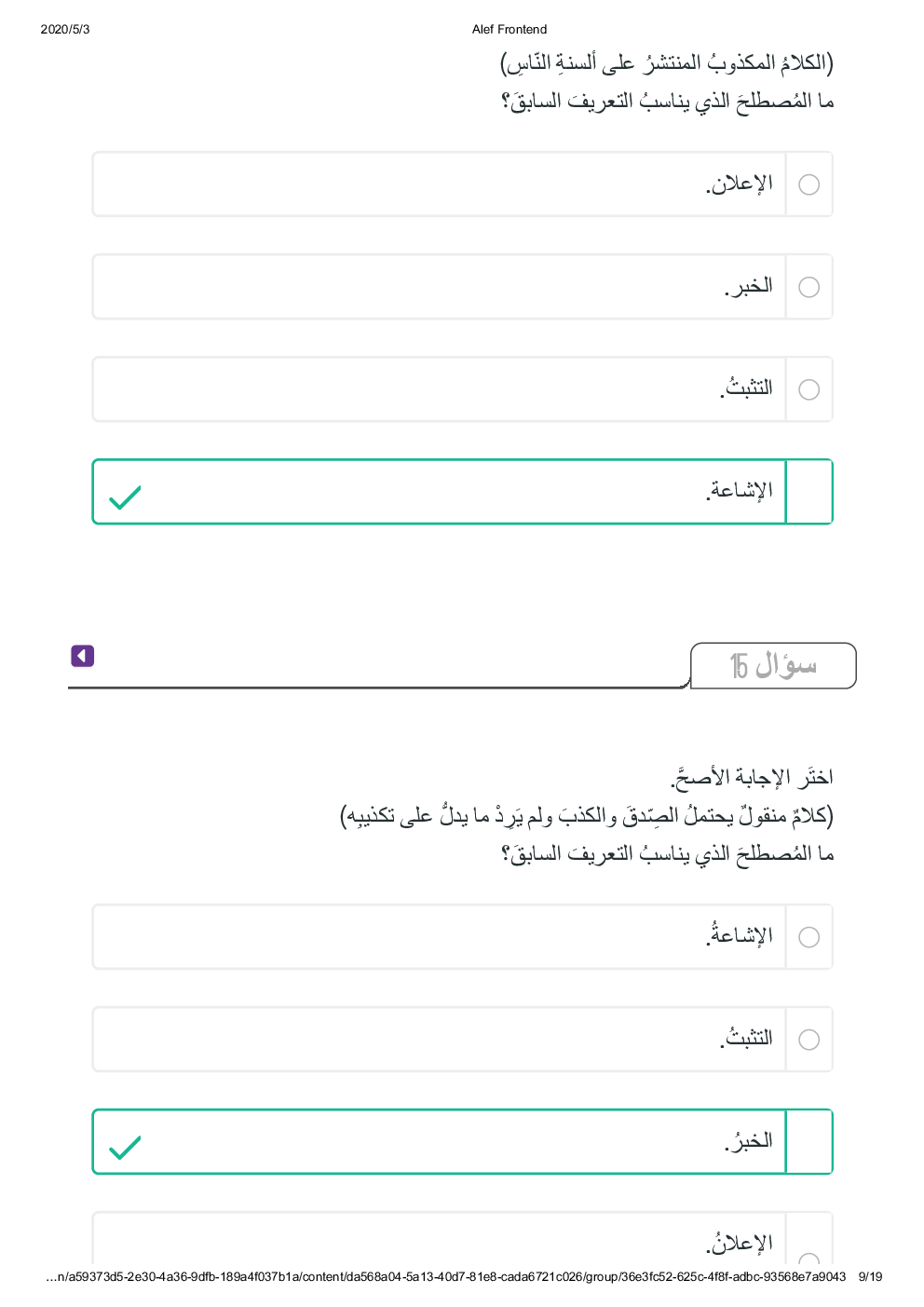Click the الخبر answer text in question 15's green box
Viewport: 924px width, 1307px height.
pos(749,1141)
